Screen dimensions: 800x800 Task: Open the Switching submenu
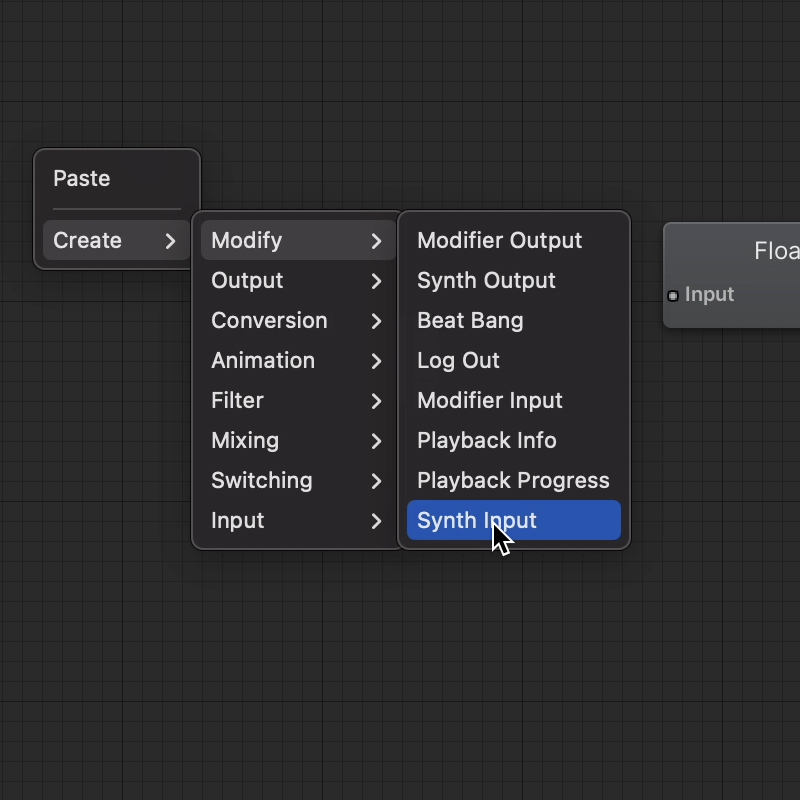click(x=296, y=481)
